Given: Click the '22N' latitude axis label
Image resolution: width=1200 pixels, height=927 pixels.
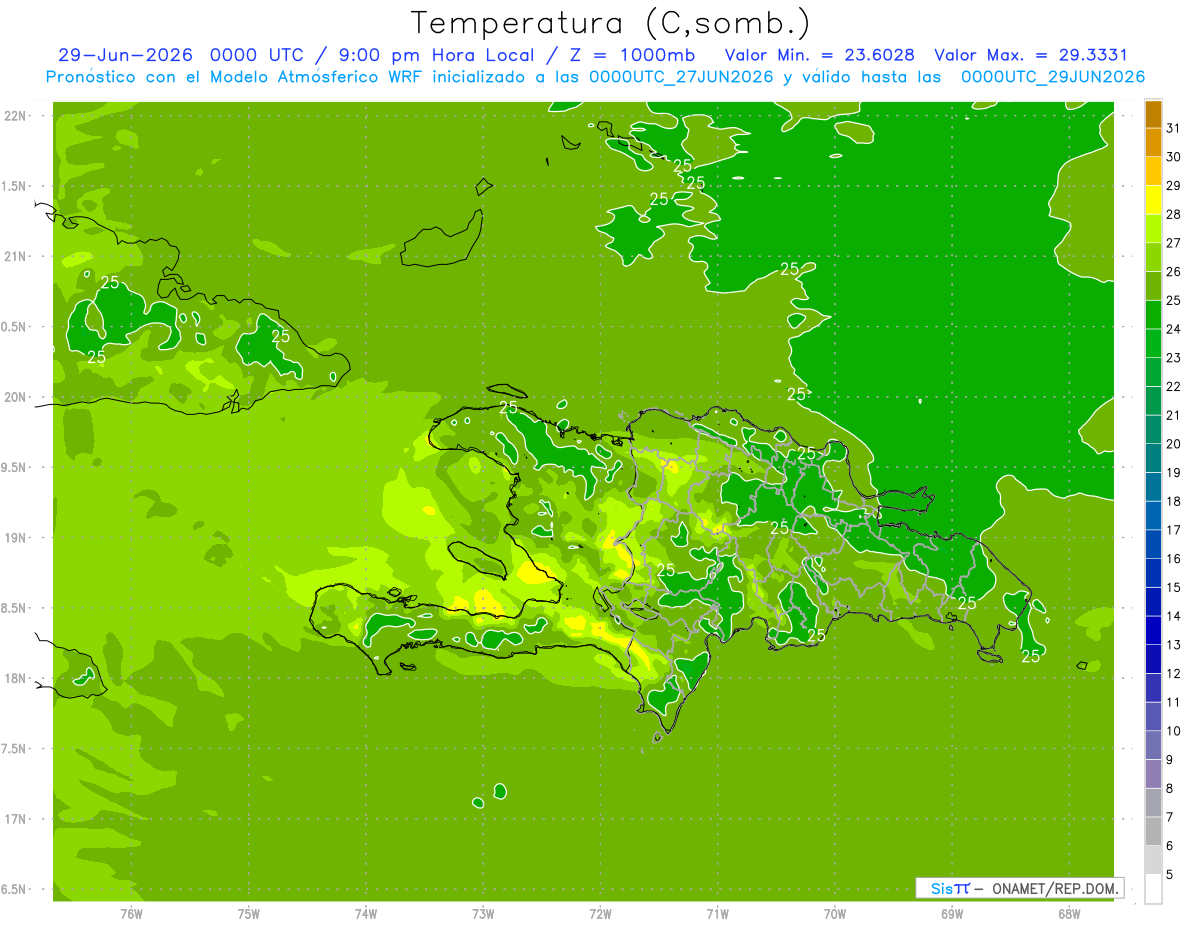Looking at the screenshot, I should 17,116.
